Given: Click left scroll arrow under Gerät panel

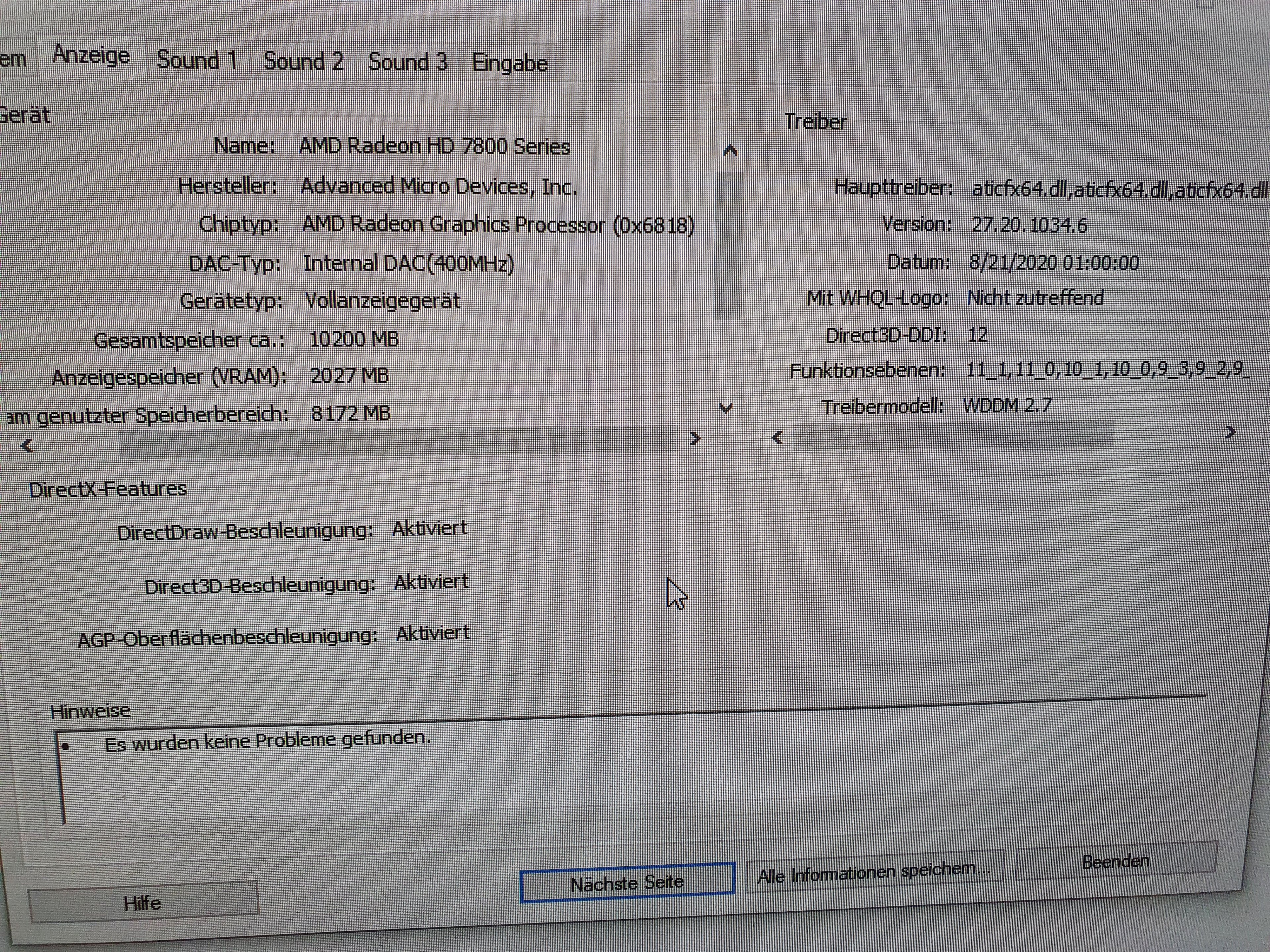Looking at the screenshot, I should (x=26, y=445).
